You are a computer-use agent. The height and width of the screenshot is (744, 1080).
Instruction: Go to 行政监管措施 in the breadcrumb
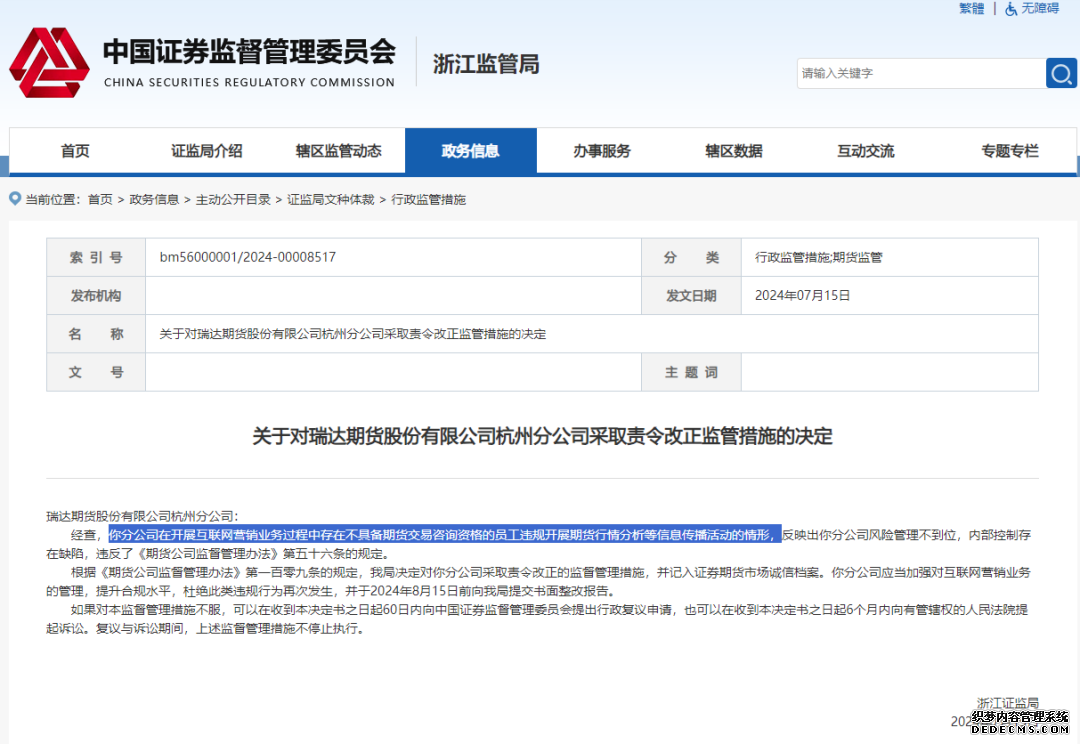click(x=428, y=199)
